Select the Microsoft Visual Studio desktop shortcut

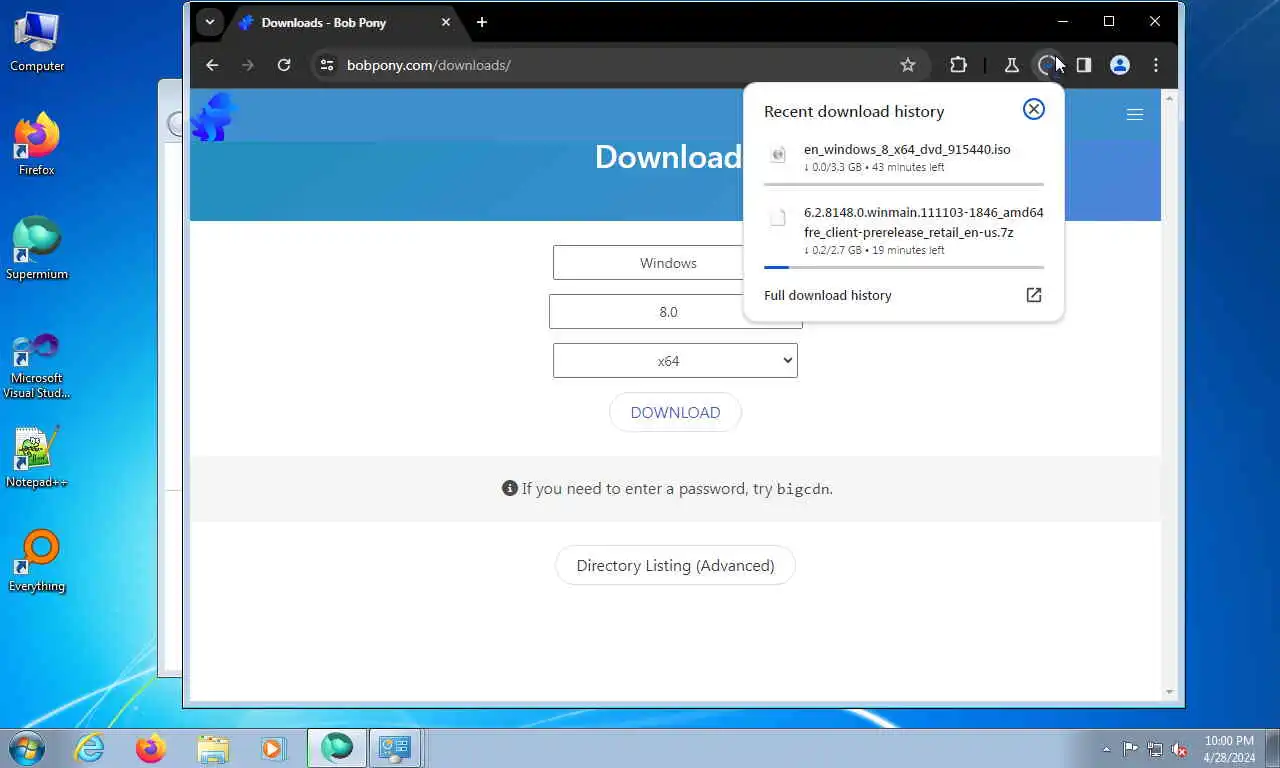37,366
